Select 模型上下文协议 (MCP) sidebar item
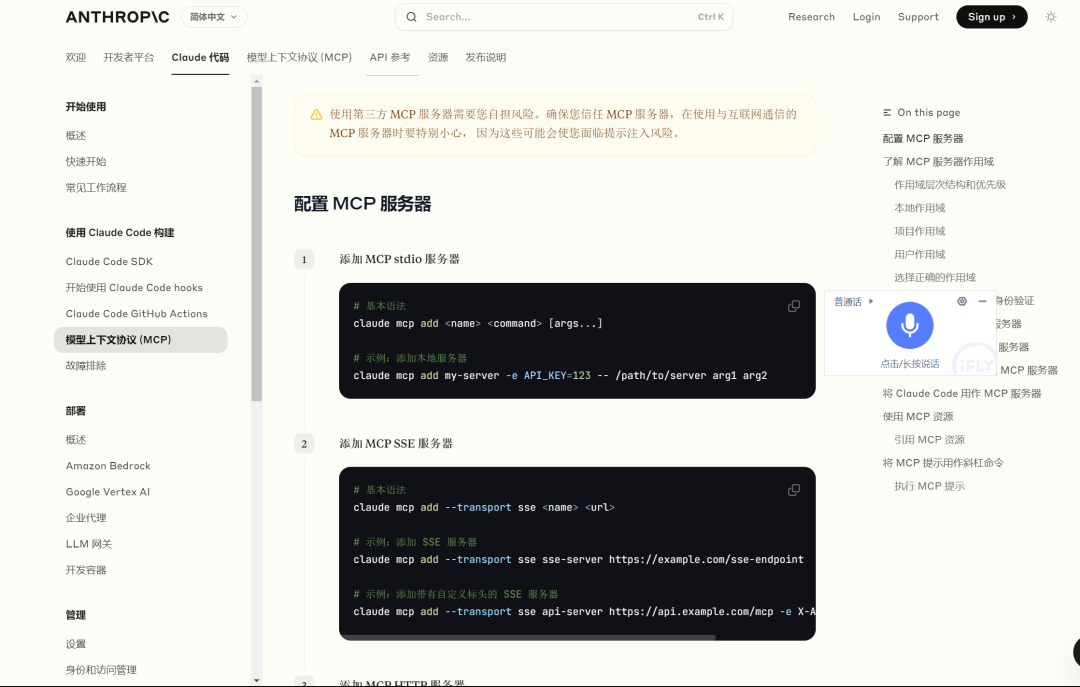1080x687 pixels. 141,340
